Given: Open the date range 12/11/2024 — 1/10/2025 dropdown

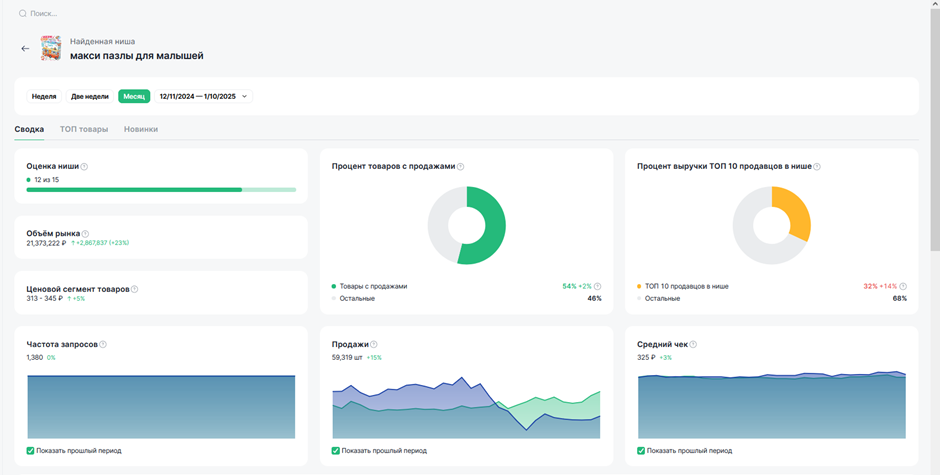Looking at the screenshot, I should pos(203,96).
